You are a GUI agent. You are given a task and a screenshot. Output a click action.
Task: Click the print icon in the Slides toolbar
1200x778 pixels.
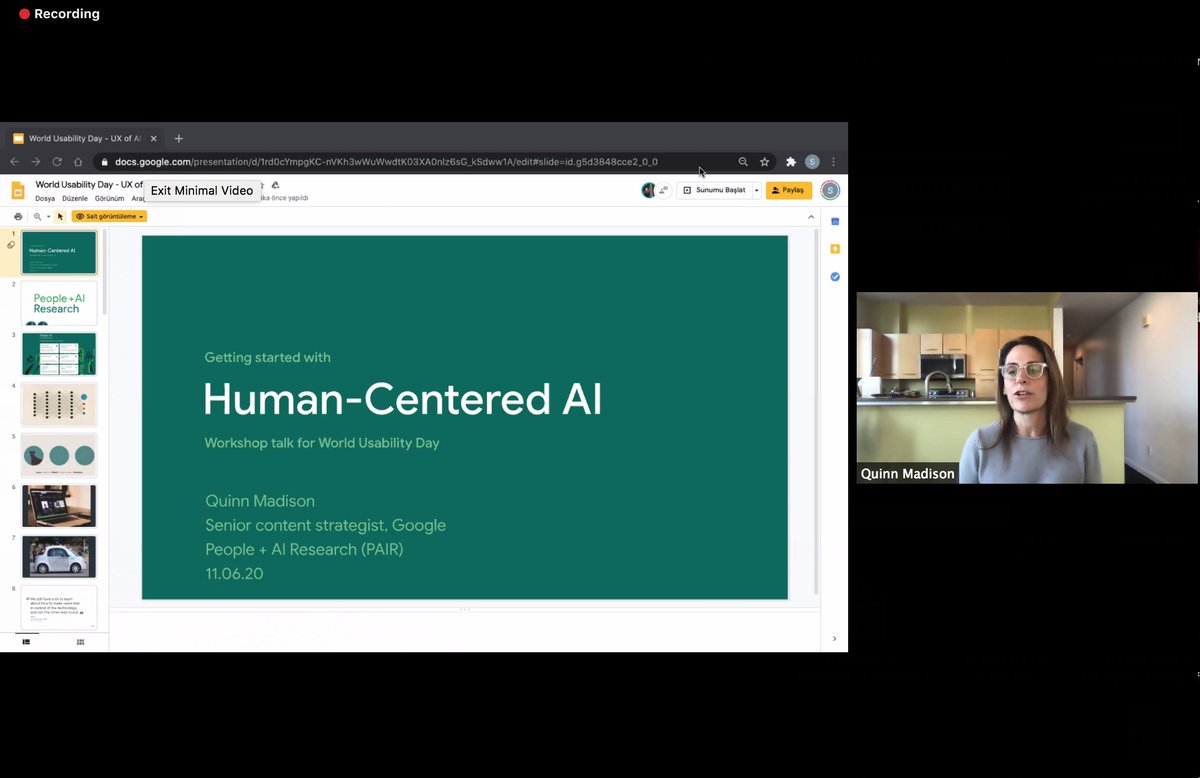click(x=18, y=217)
